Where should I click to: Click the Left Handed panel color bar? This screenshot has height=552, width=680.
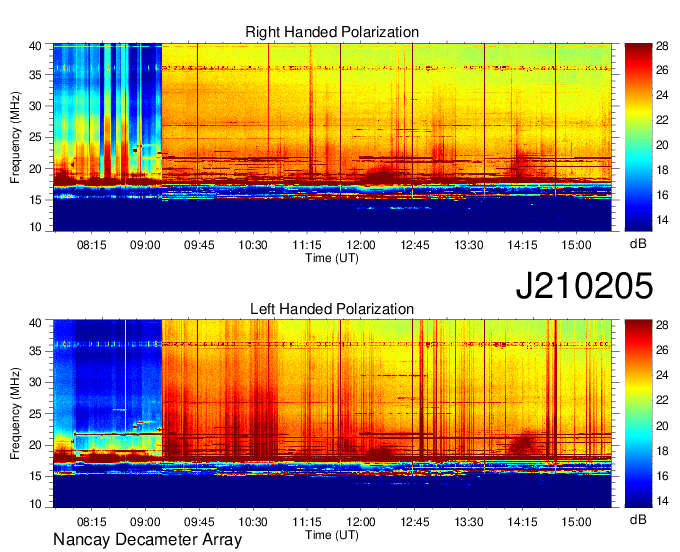click(x=638, y=414)
